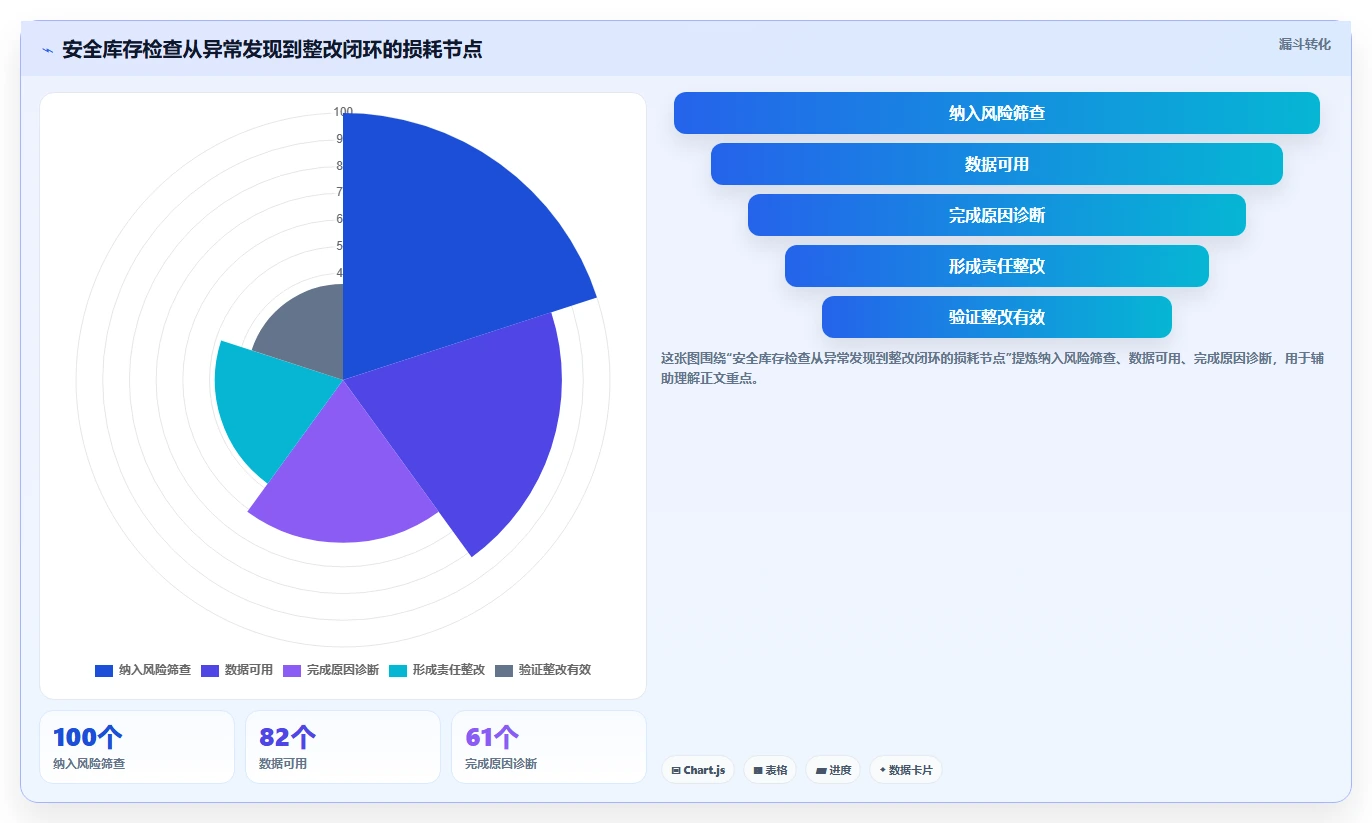Click the Chart.js tag chip
The image size is (1372, 823).
[698, 770]
